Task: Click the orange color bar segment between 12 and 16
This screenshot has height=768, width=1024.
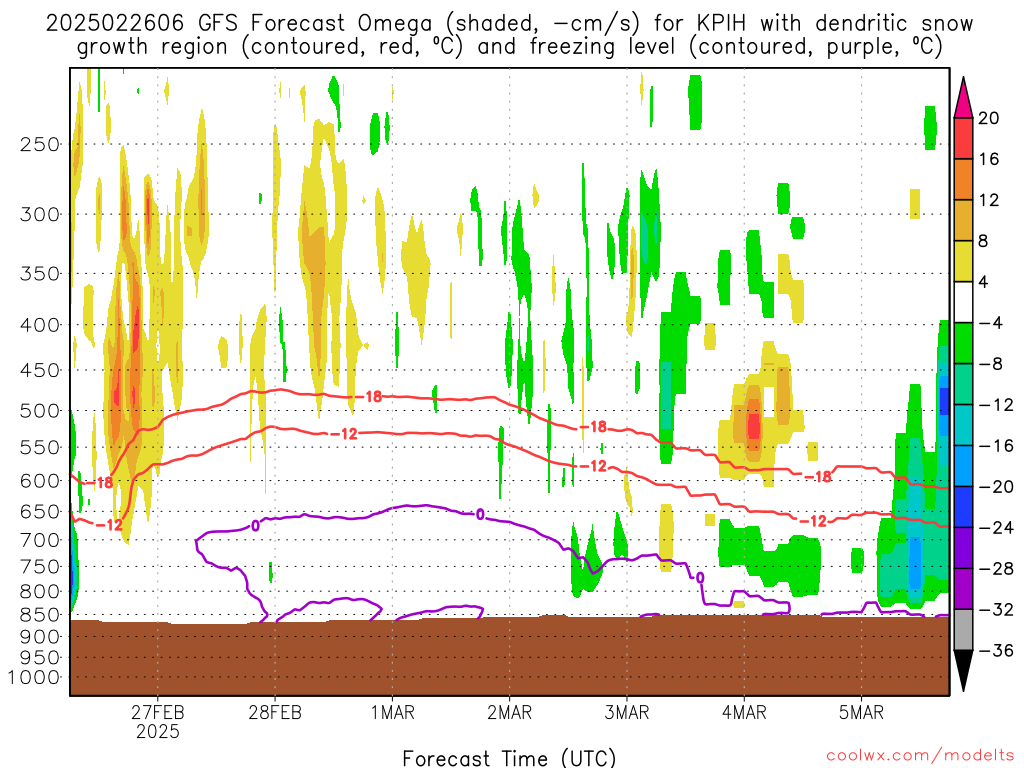Action: 963,180
